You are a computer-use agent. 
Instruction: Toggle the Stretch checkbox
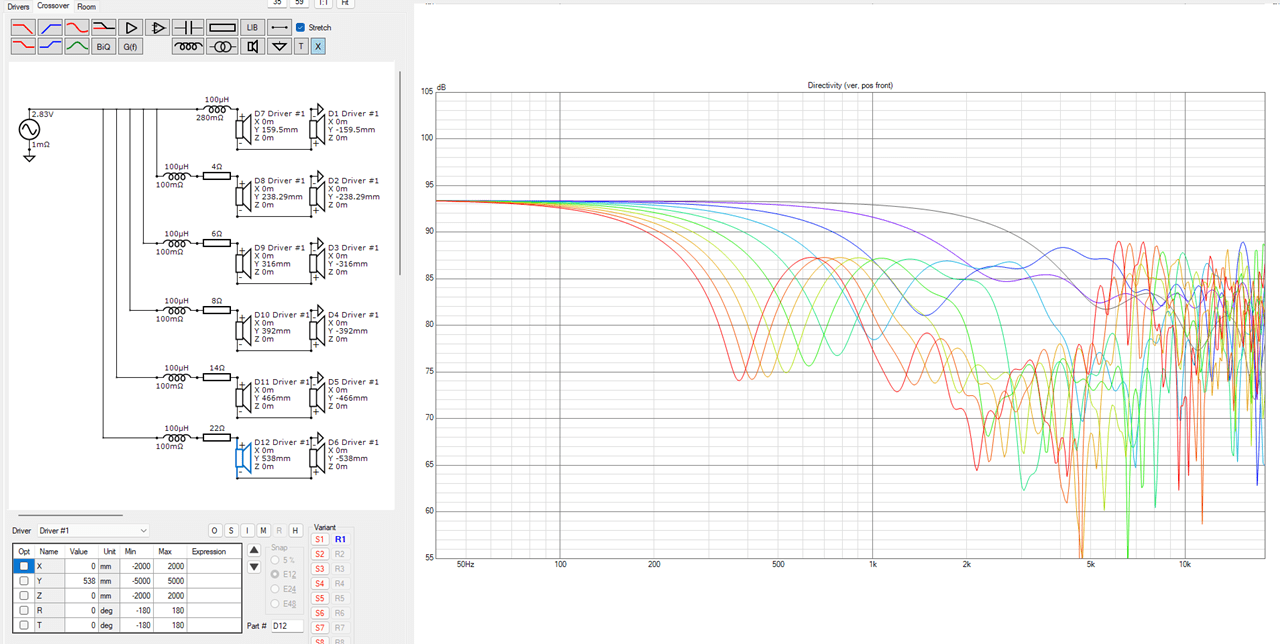(301, 28)
